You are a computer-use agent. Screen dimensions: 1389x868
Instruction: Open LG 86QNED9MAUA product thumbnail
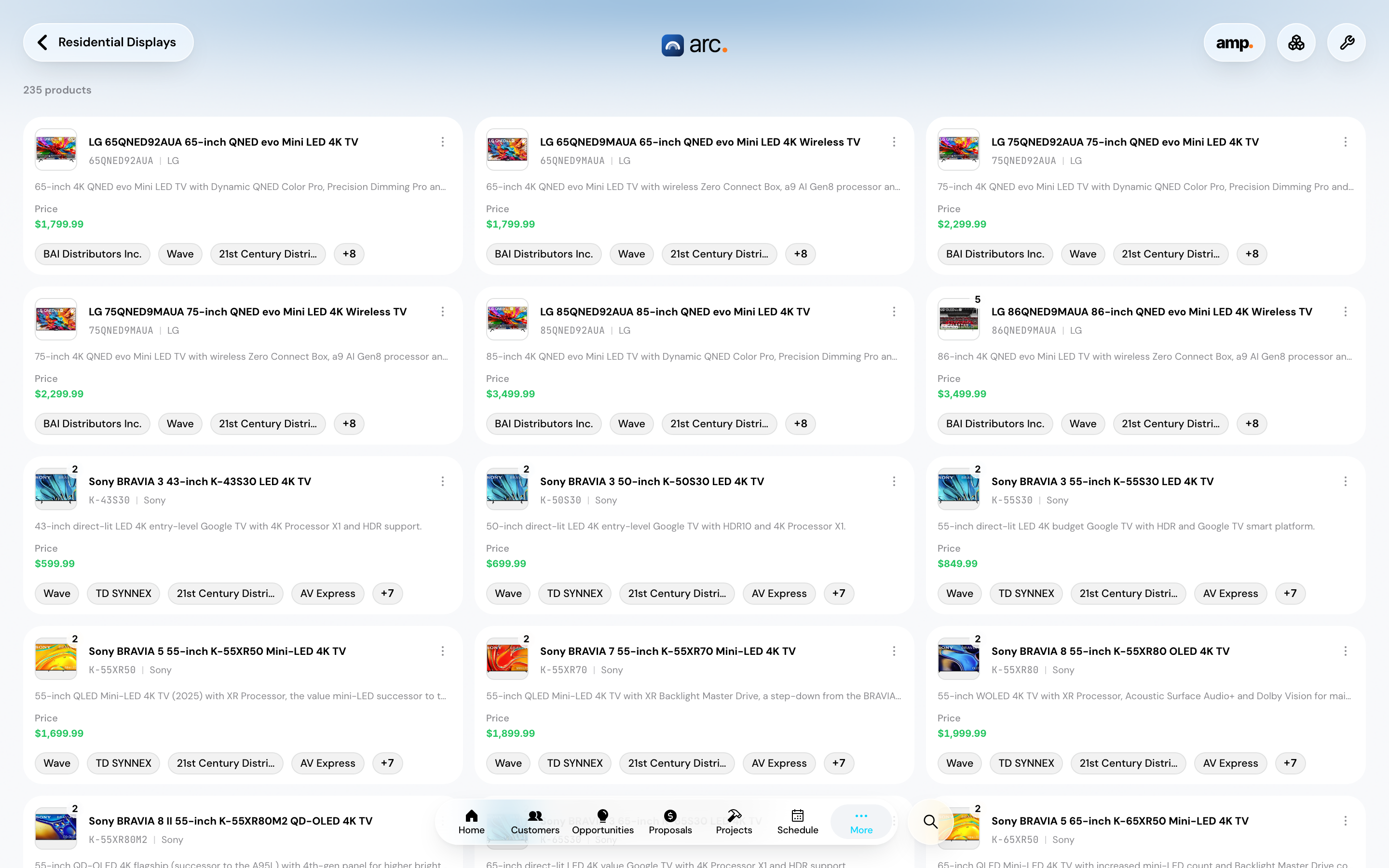[x=958, y=319]
